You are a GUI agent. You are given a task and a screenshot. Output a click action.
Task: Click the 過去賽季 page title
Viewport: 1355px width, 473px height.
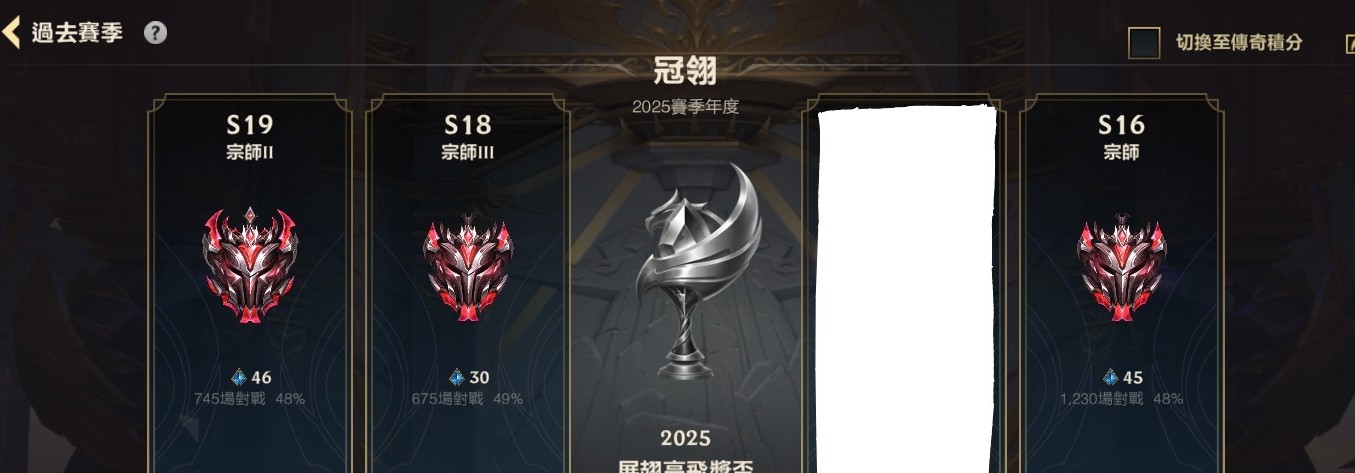click(77, 32)
